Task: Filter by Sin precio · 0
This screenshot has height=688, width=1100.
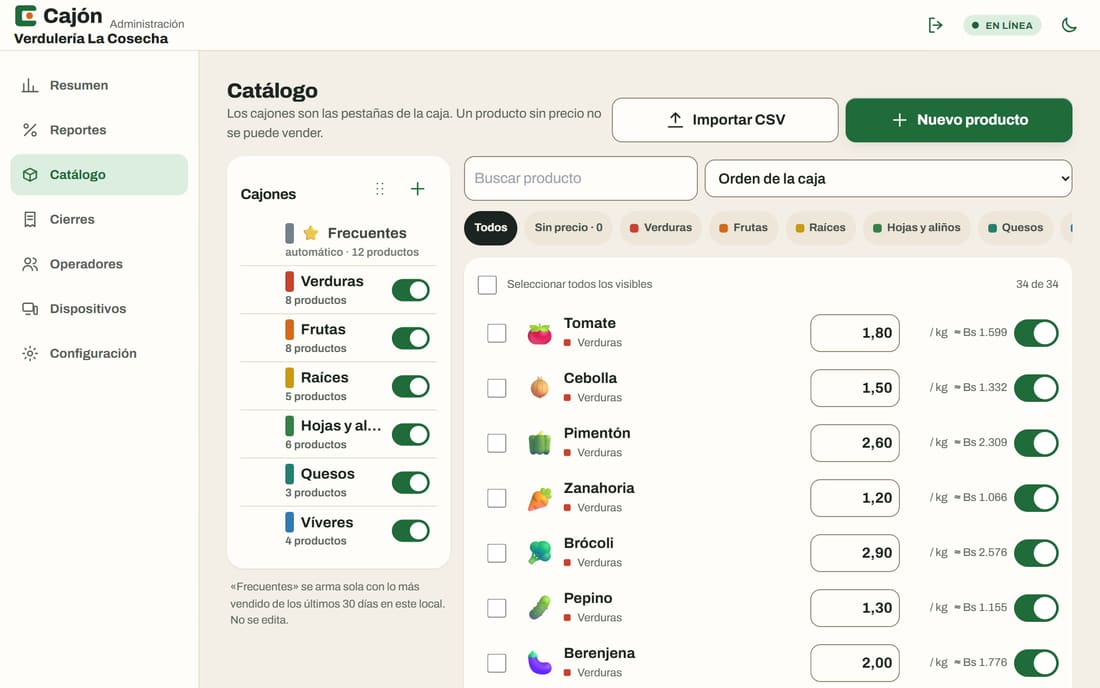Action: pyautogui.click(x=568, y=228)
